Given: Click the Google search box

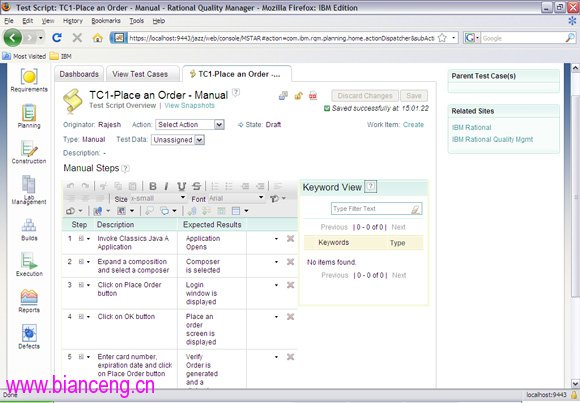Looking at the screenshot, I should coord(523,38).
